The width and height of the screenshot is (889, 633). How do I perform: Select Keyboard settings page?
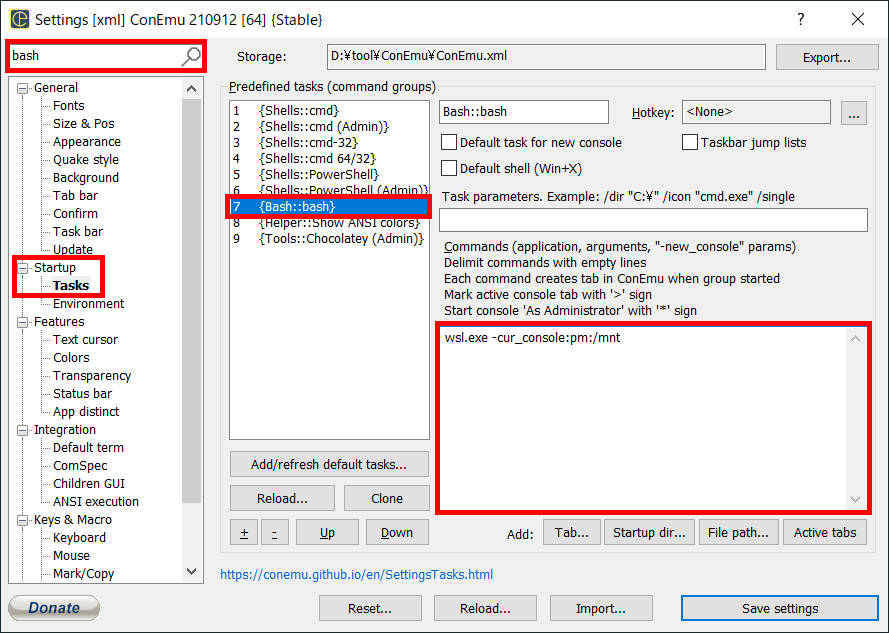(79, 538)
